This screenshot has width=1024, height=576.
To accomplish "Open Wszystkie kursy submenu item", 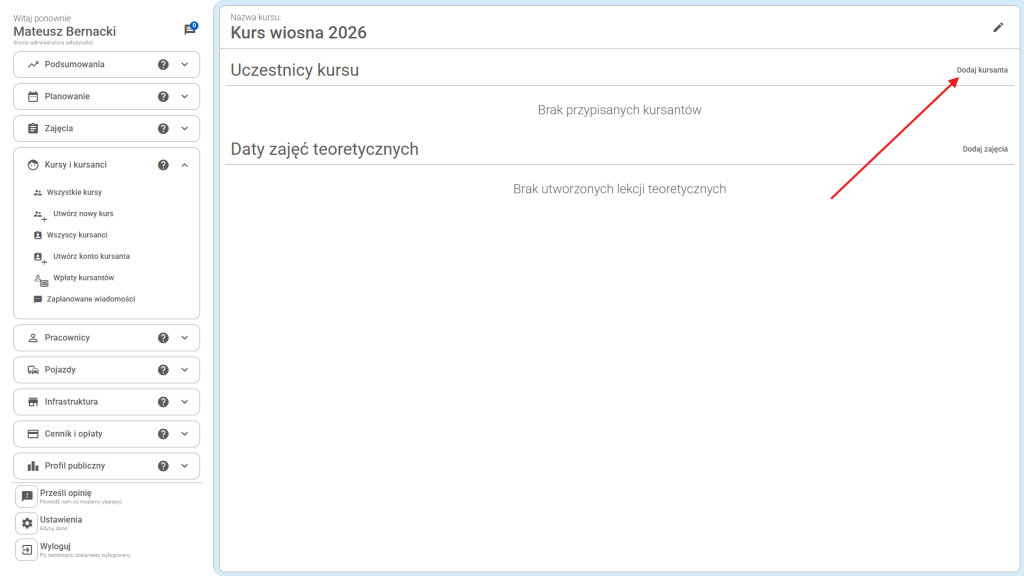I will tap(74, 192).
